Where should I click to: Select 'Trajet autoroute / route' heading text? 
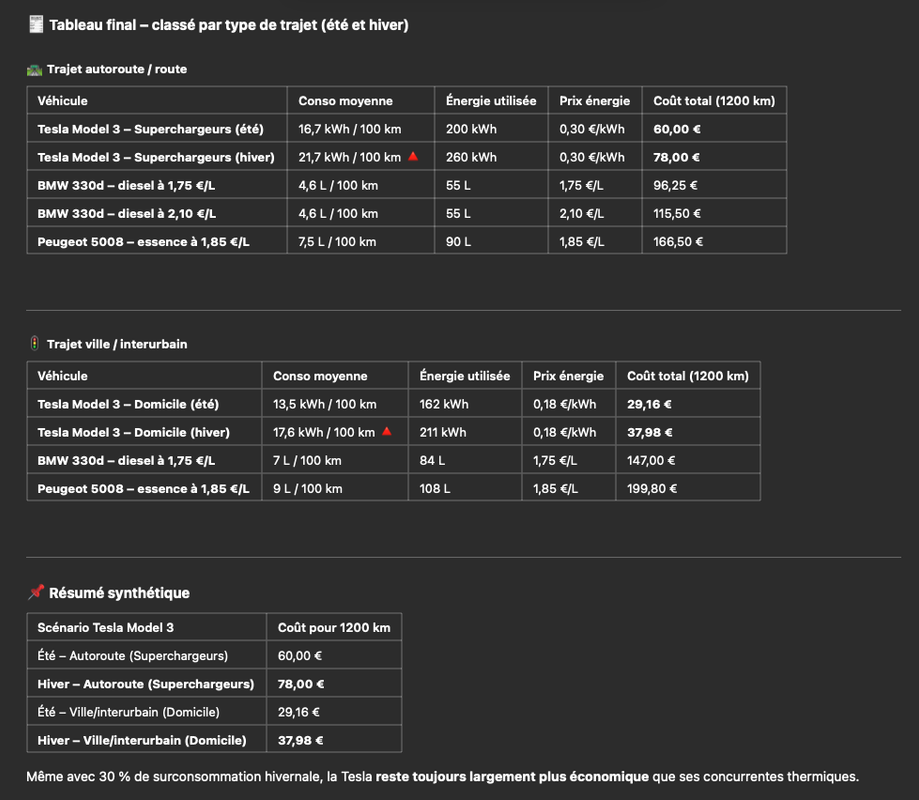117,69
